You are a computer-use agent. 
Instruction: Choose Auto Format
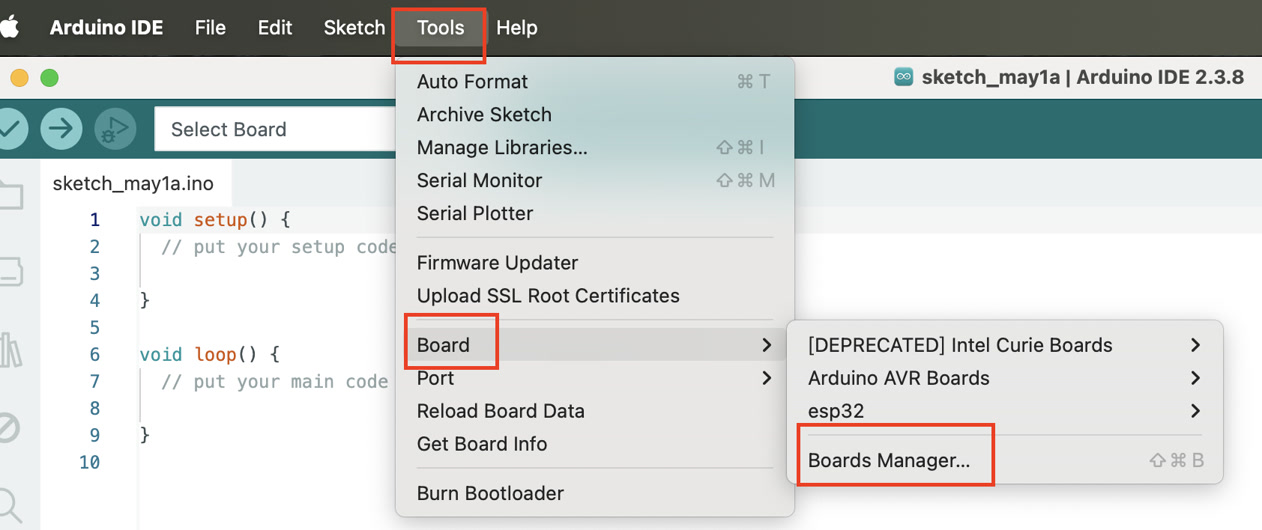point(595,82)
